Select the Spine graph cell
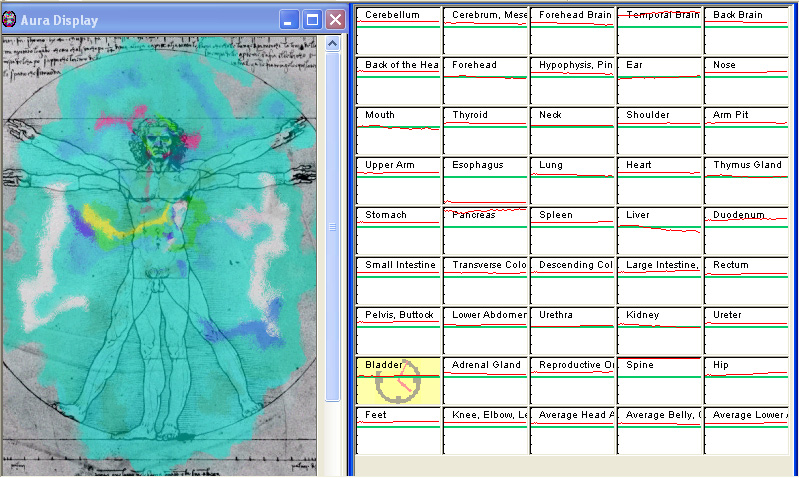This screenshot has width=799, height=478. point(659,380)
